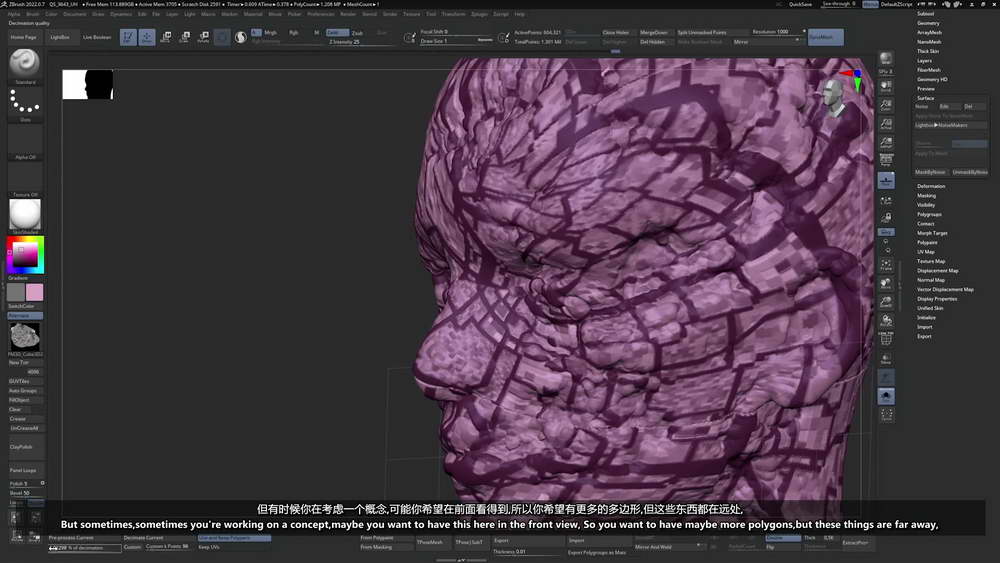Image resolution: width=1000 pixels, height=563 pixels.
Task: Click the Frame icon in right shelf
Action: pos(886,265)
